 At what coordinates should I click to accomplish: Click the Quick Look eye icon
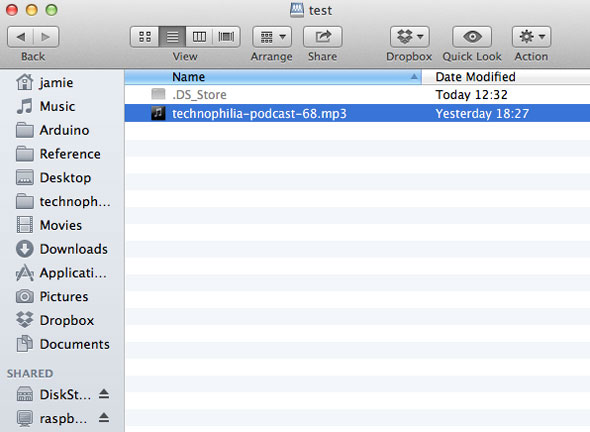pyautogui.click(x=472, y=37)
